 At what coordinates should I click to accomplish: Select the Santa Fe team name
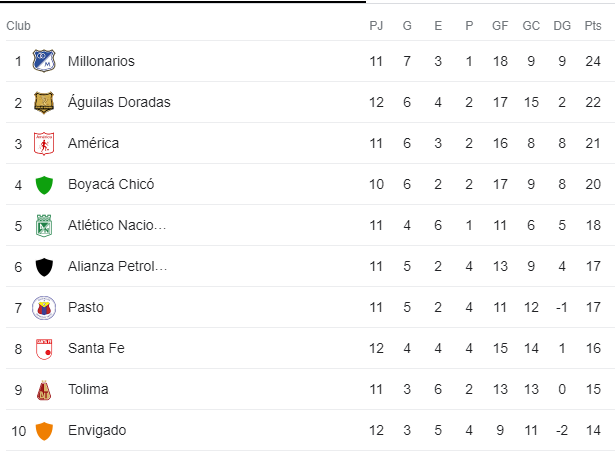pos(96,348)
